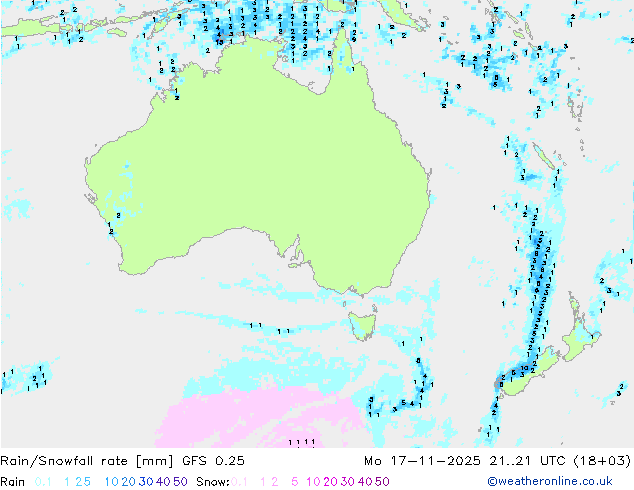
Task: Click the 'Mo 17-11-2025' date text
Action: click(x=422, y=461)
